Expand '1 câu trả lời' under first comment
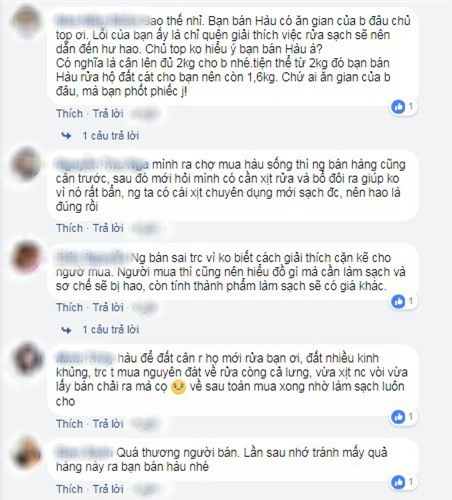This screenshot has height=500, width=452. [x=110, y=136]
